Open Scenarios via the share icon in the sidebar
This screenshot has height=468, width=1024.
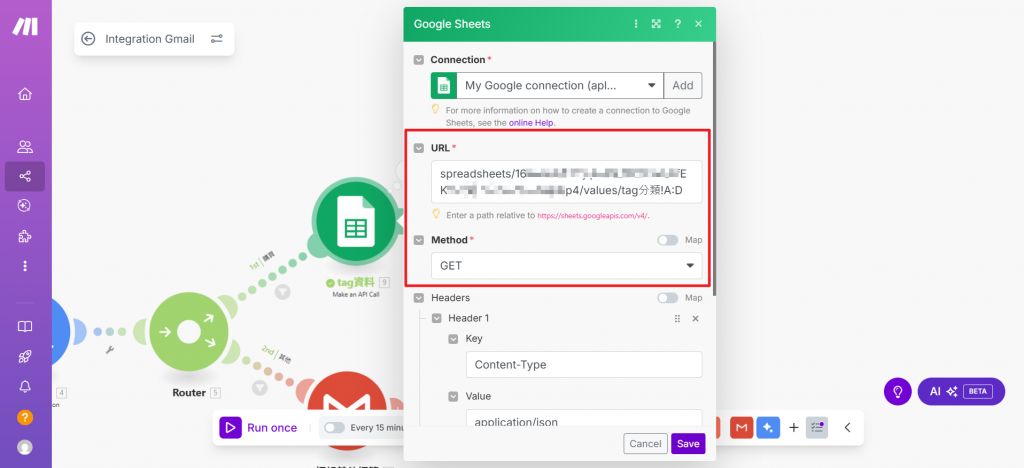[x=25, y=176]
